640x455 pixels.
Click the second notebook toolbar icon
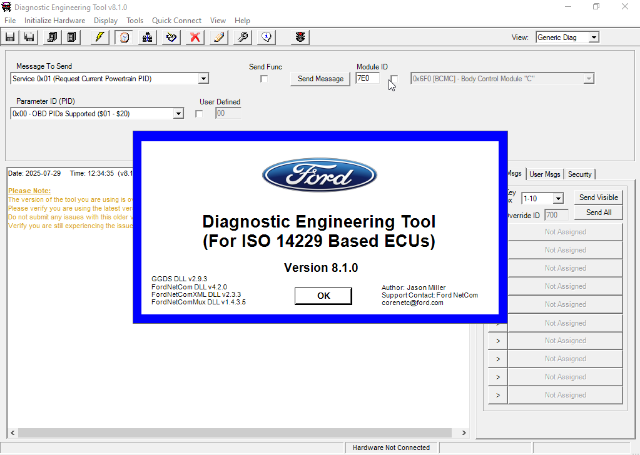tap(72, 37)
